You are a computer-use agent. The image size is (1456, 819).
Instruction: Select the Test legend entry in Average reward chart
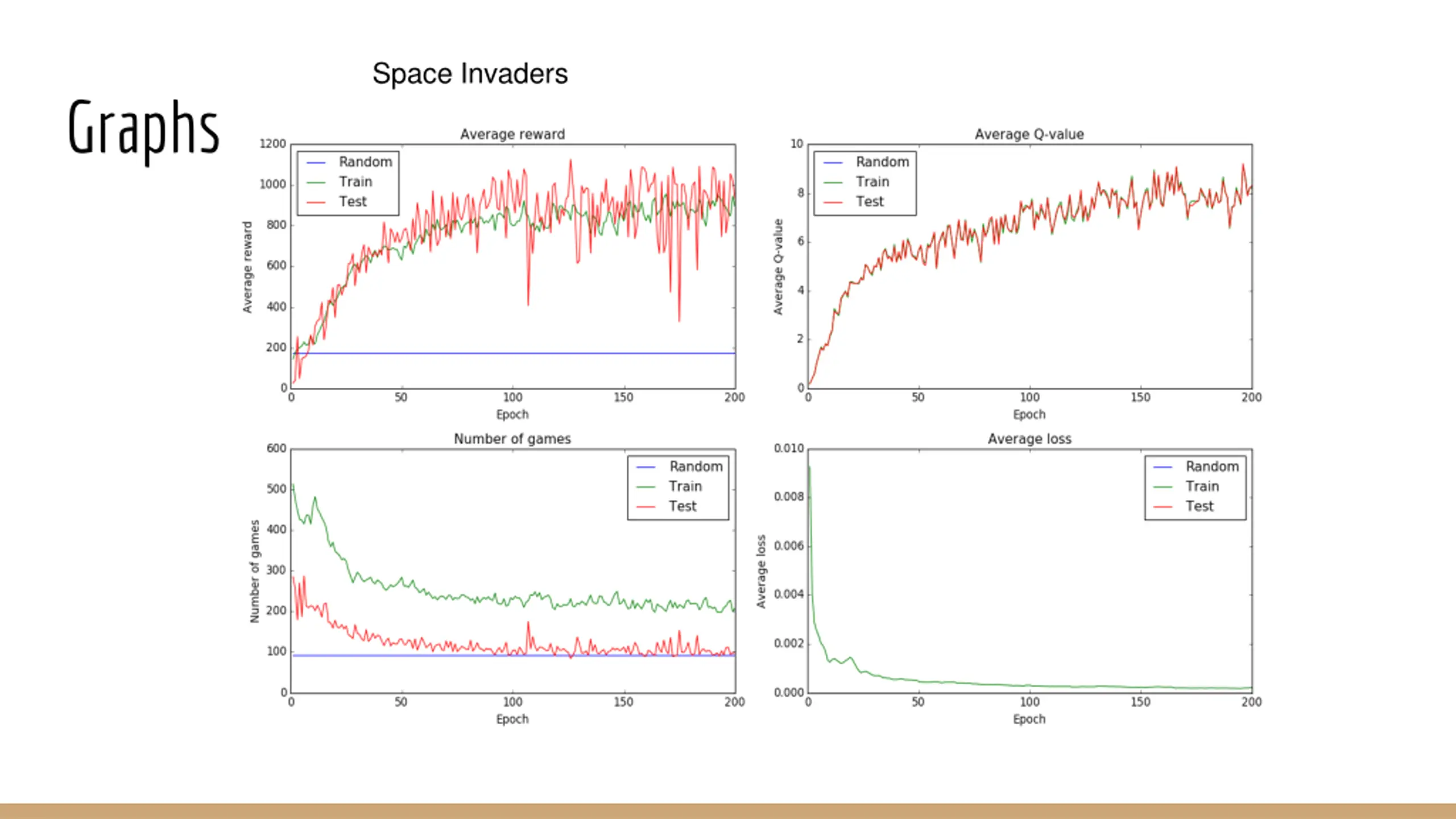click(337, 201)
